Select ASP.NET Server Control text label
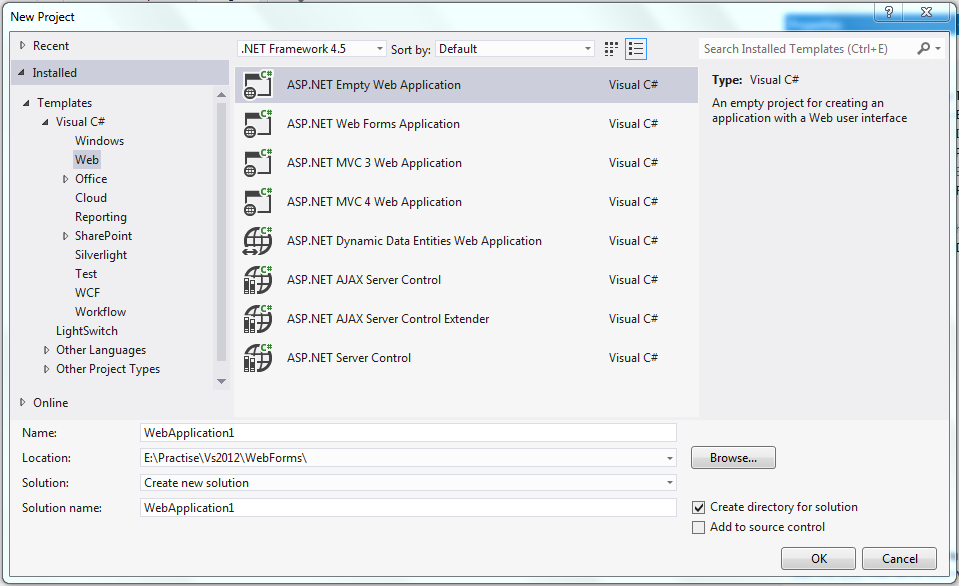 (x=349, y=358)
